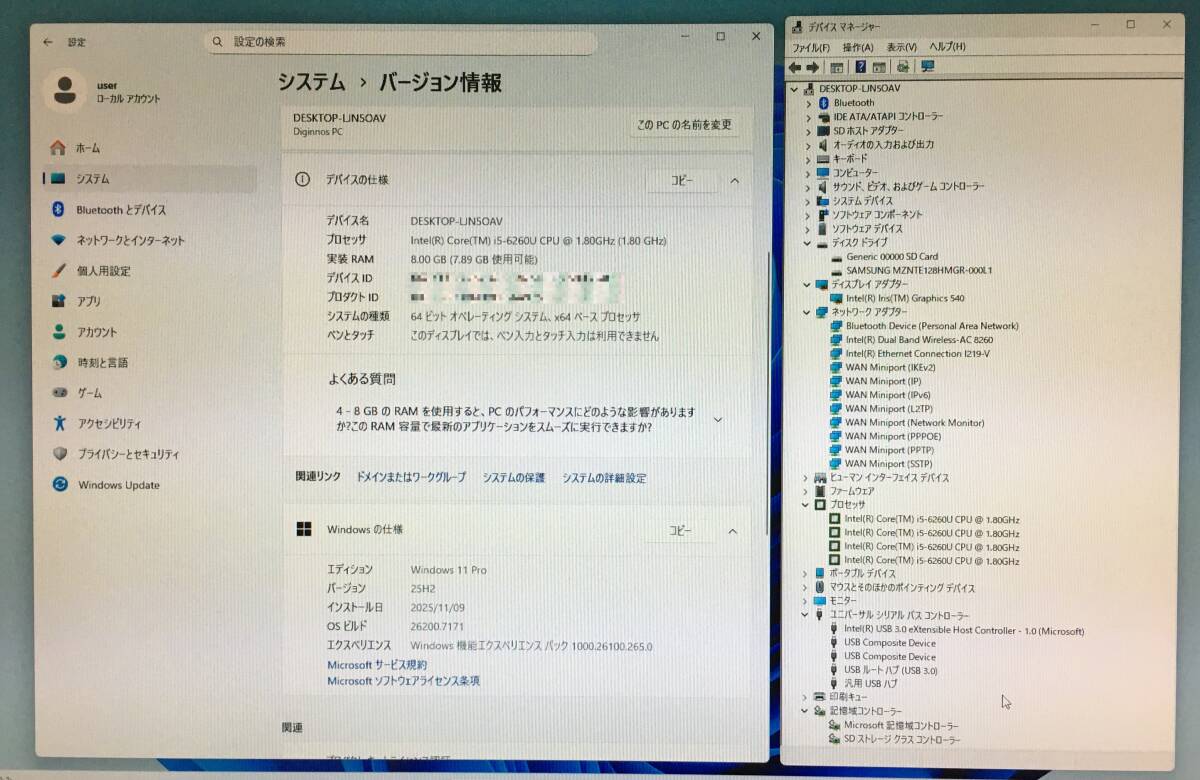Open 表示(V) menu in Device Manager
1200x780 pixels.
click(x=901, y=47)
